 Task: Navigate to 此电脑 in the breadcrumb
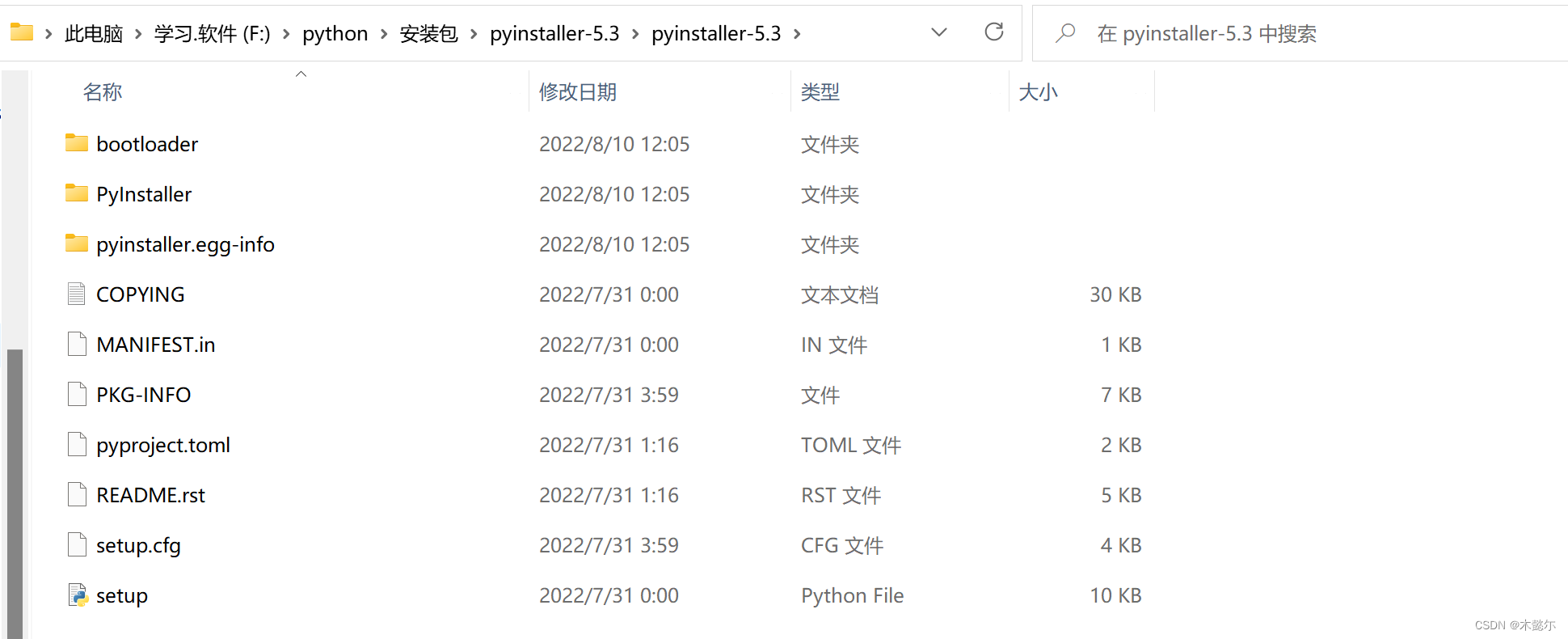(x=94, y=33)
